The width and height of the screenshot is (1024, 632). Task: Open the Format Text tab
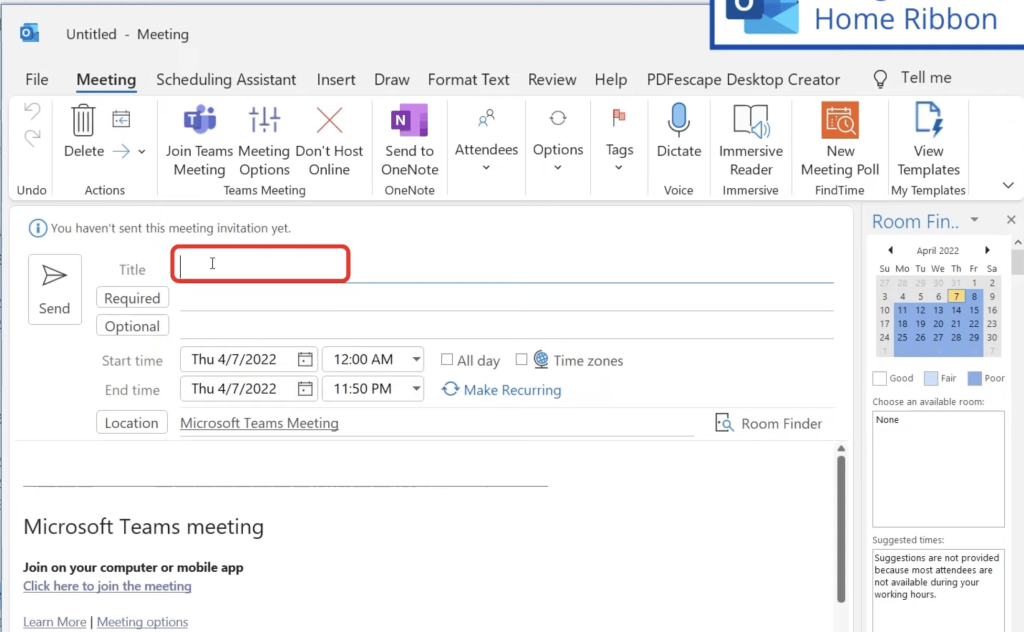click(x=468, y=80)
